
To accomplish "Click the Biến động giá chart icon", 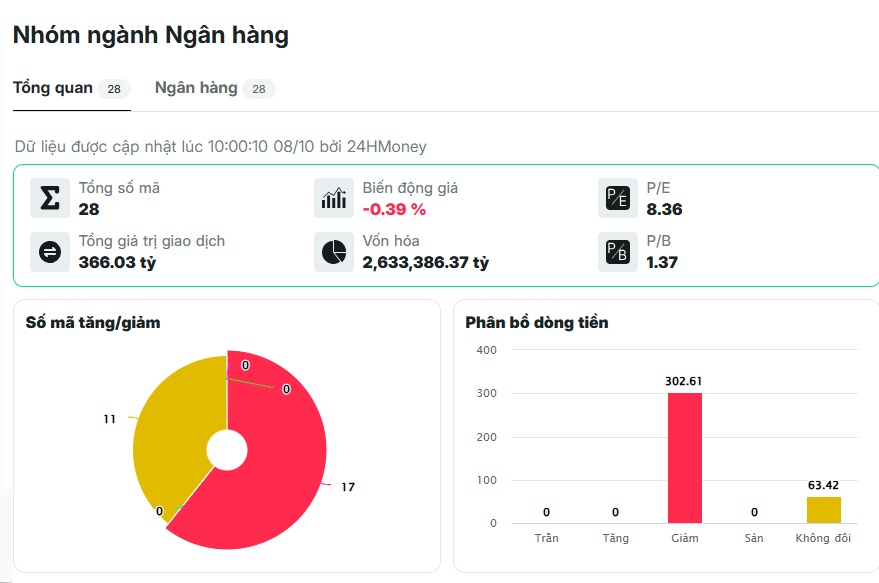I will tap(334, 198).
